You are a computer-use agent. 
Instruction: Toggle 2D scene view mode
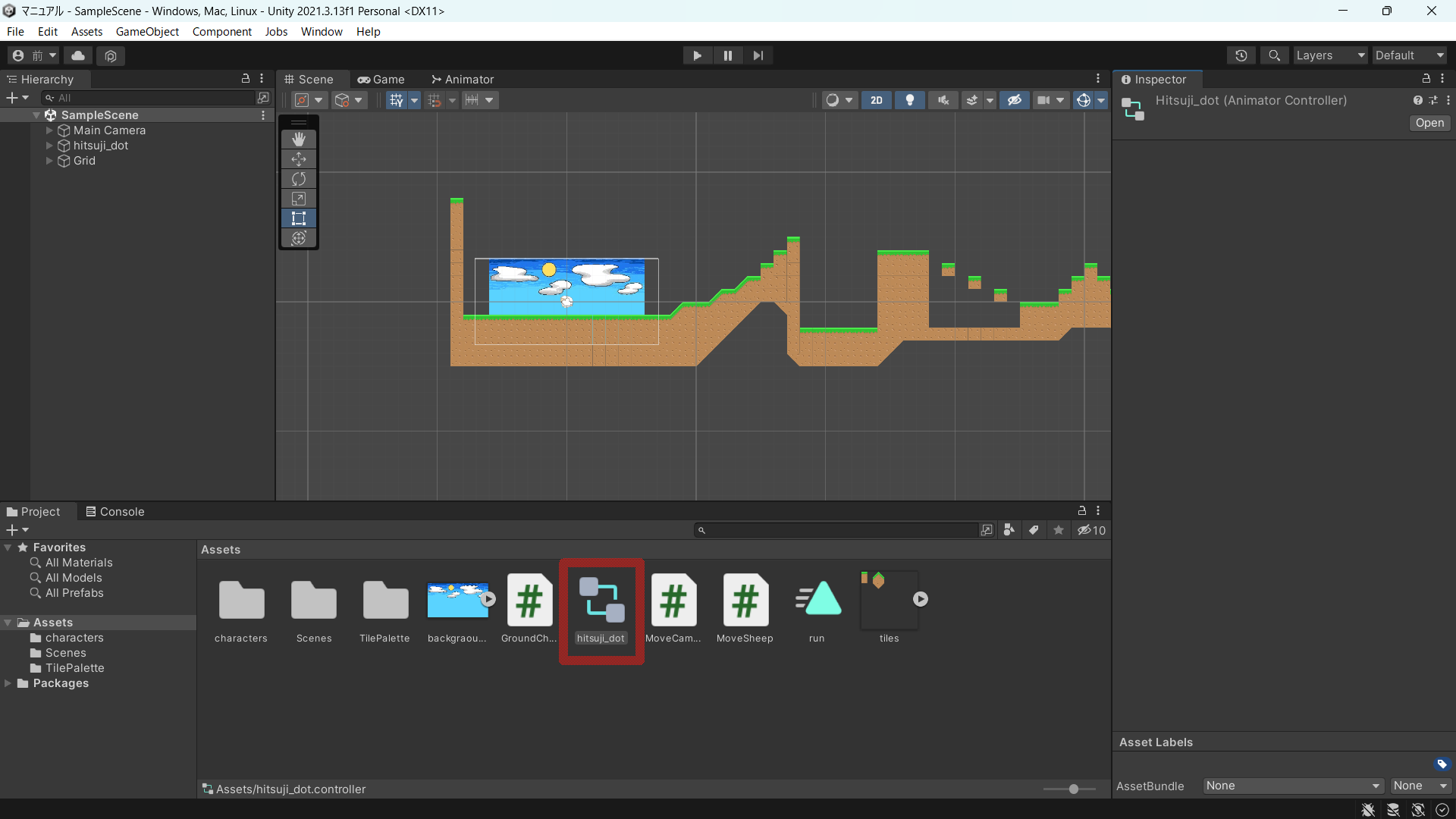click(876, 100)
